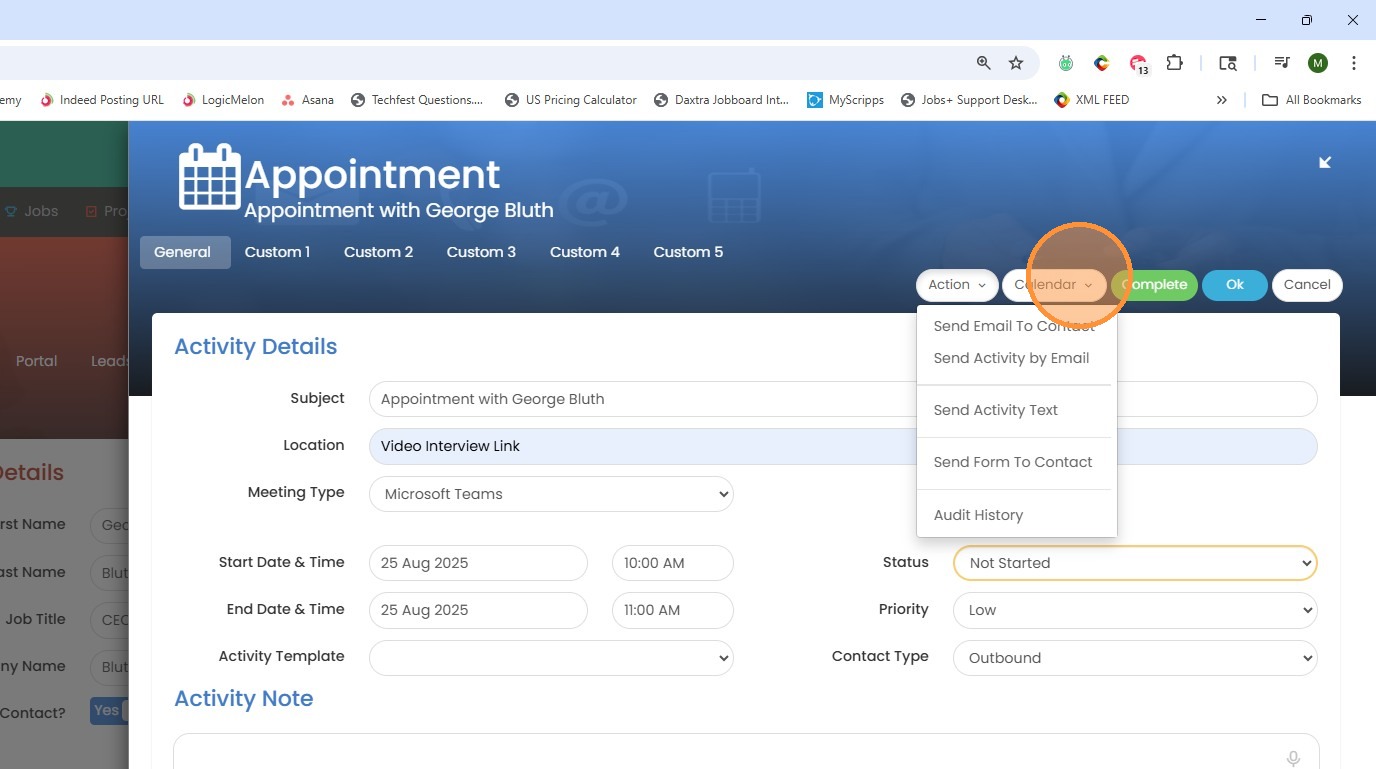1376x769 pixels.
Task: Open the Daxtra Jobboard Int bookmark
Action: pyautogui.click(x=721, y=100)
